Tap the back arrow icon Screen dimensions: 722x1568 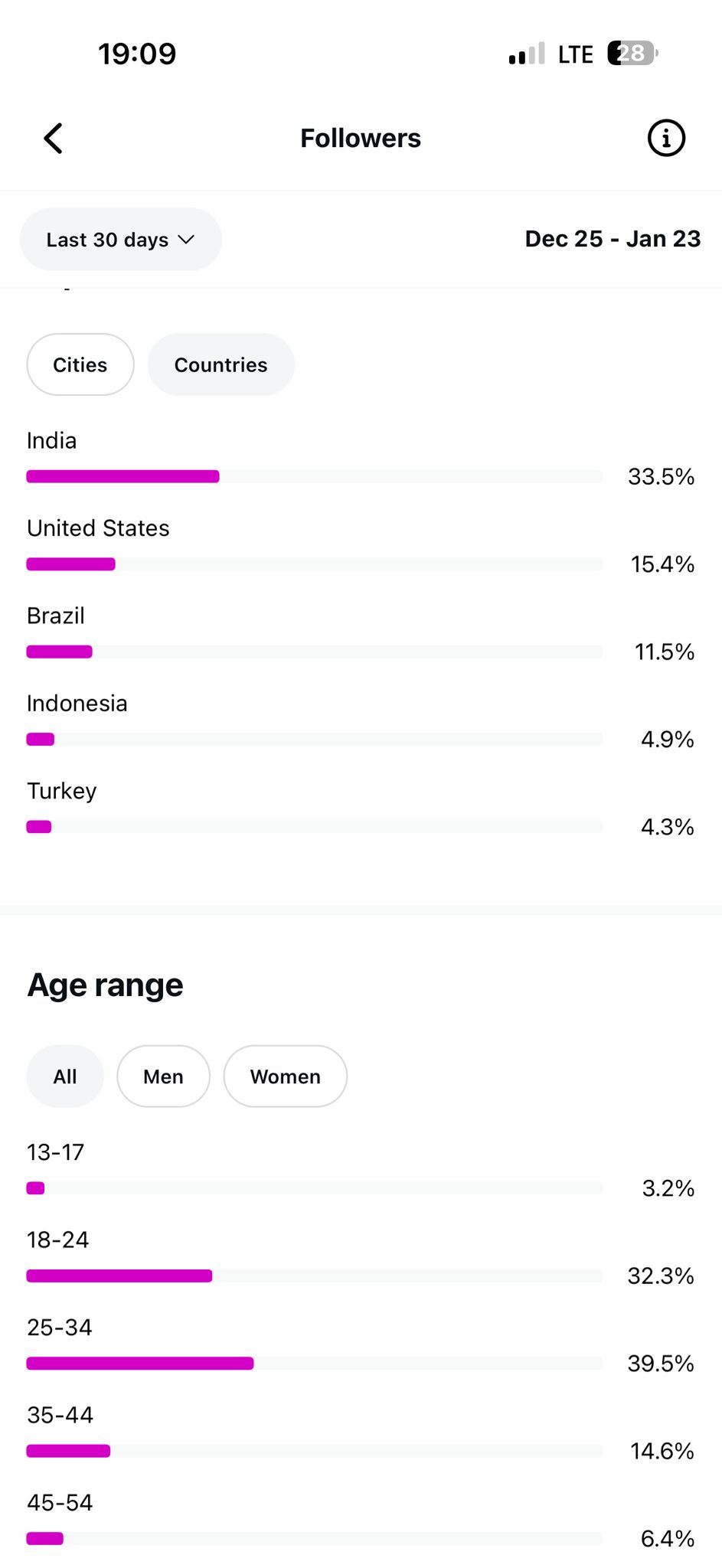53,139
